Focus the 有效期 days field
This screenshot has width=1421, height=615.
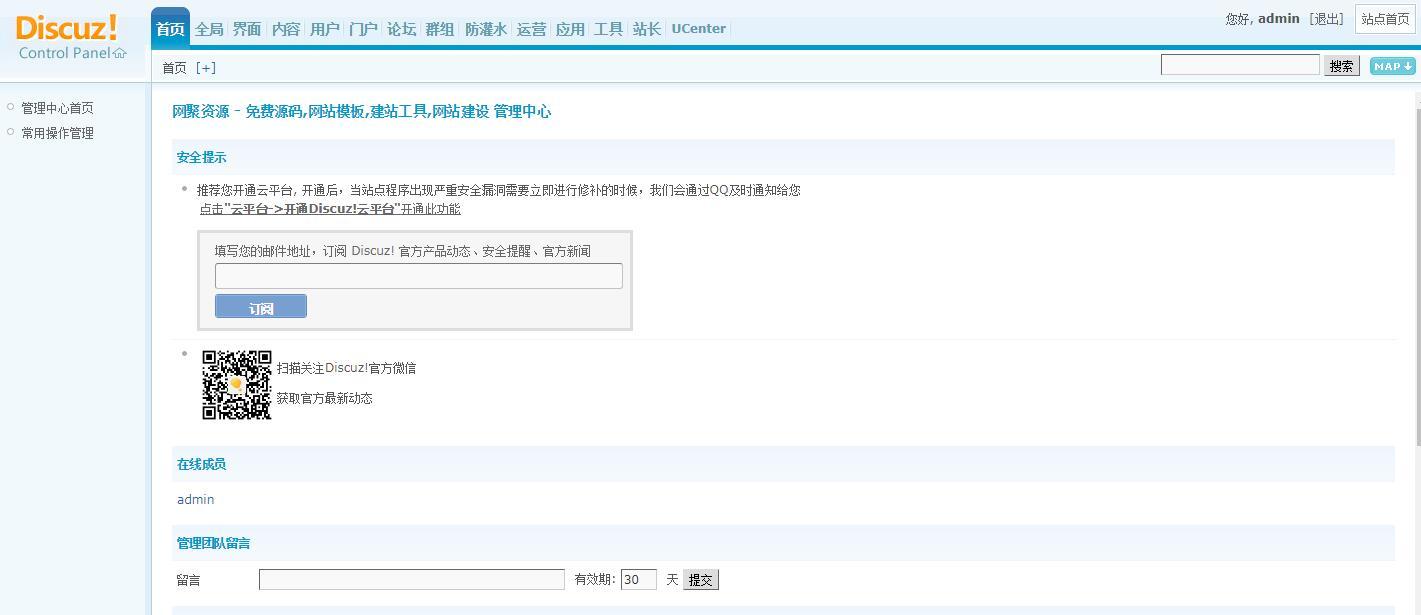tap(639, 579)
